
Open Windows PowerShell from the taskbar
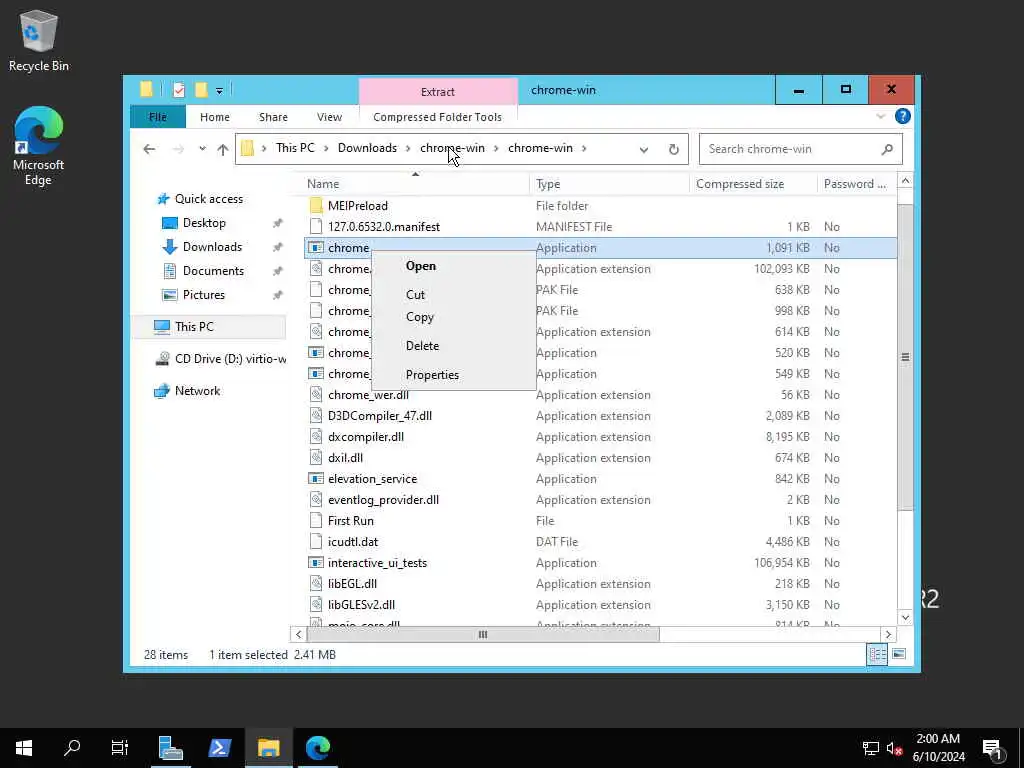point(219,748)
